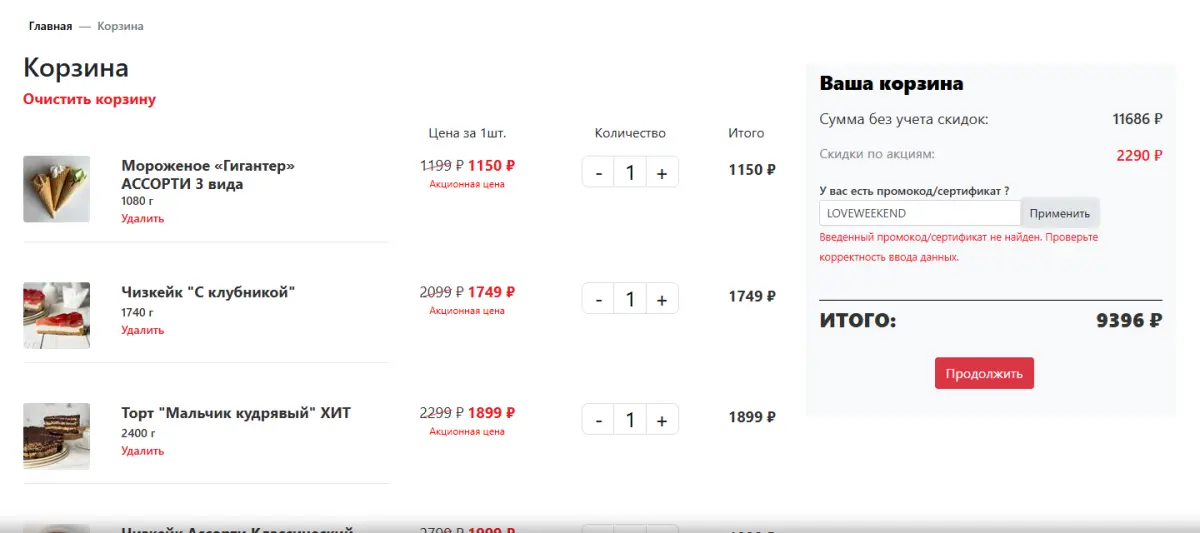The width and height of the screenshot is (1200, 533).
Task: Decrease quantity of Чизкейк "С клубникой"
Action: pyautogui.click(x=598, y=298)
